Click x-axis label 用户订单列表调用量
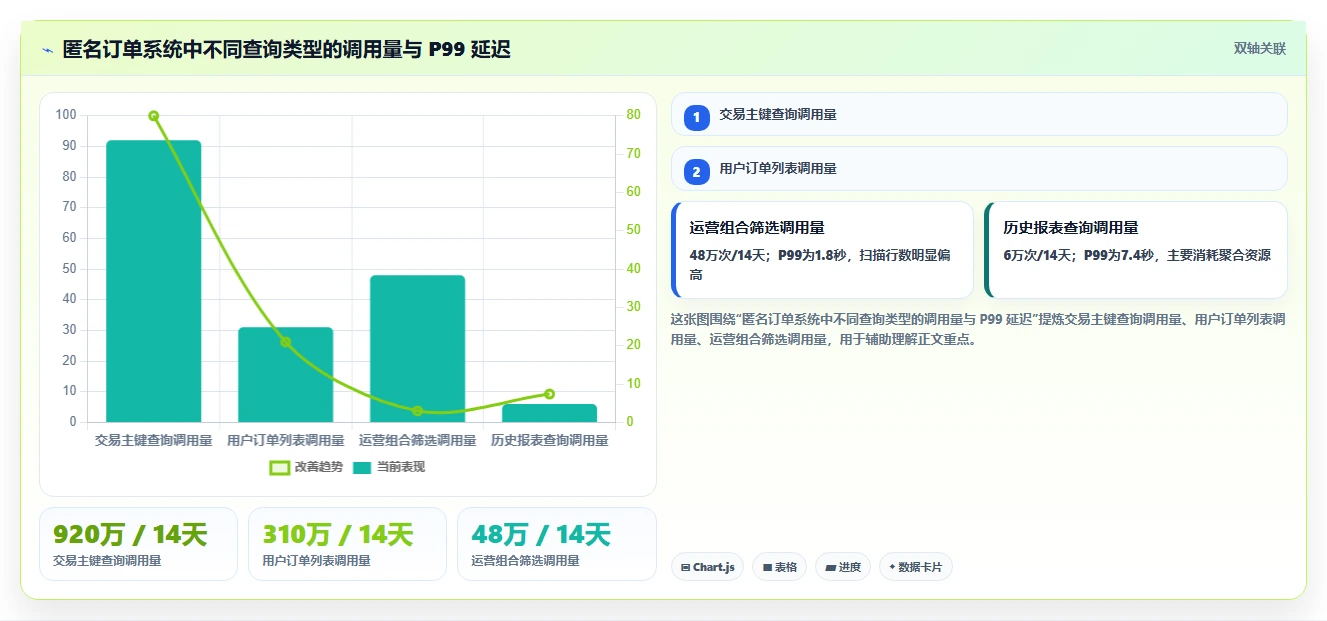 click(285, 440)
